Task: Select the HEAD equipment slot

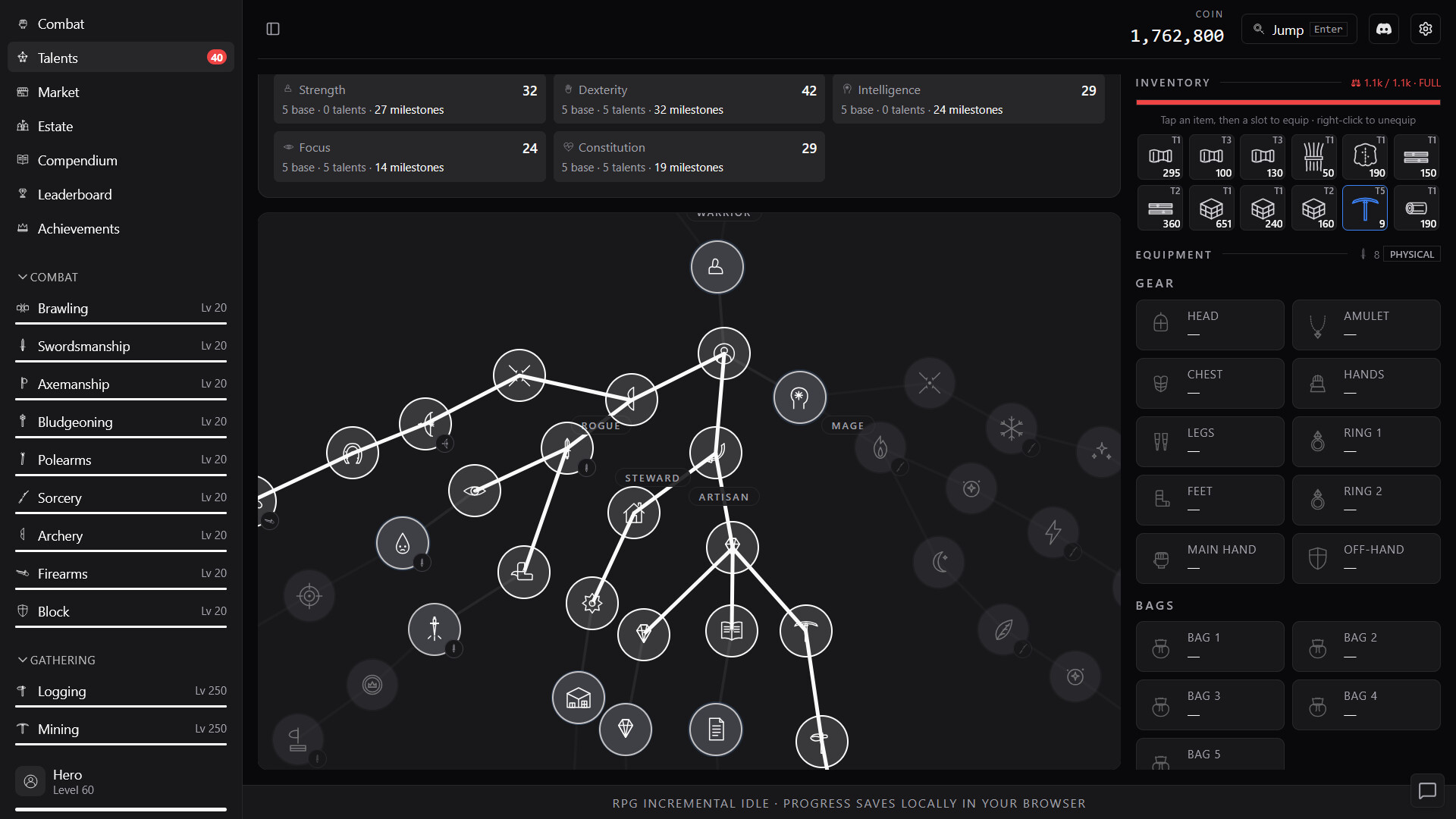Action: [1210, 325]
